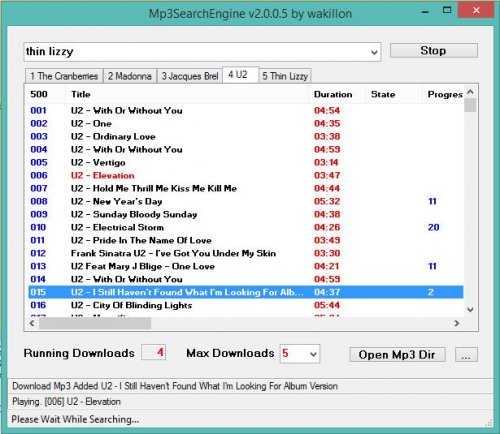Switch to the 2 Madonna tab
The image size is (500, 434).
(129, 76)
